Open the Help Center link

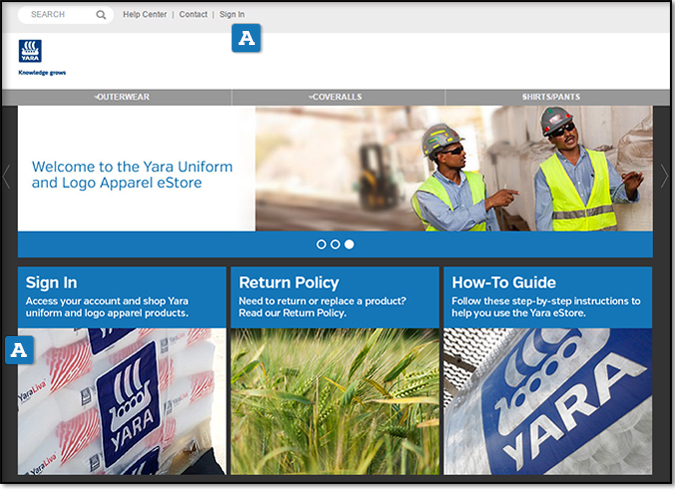[x=145, y=15]
